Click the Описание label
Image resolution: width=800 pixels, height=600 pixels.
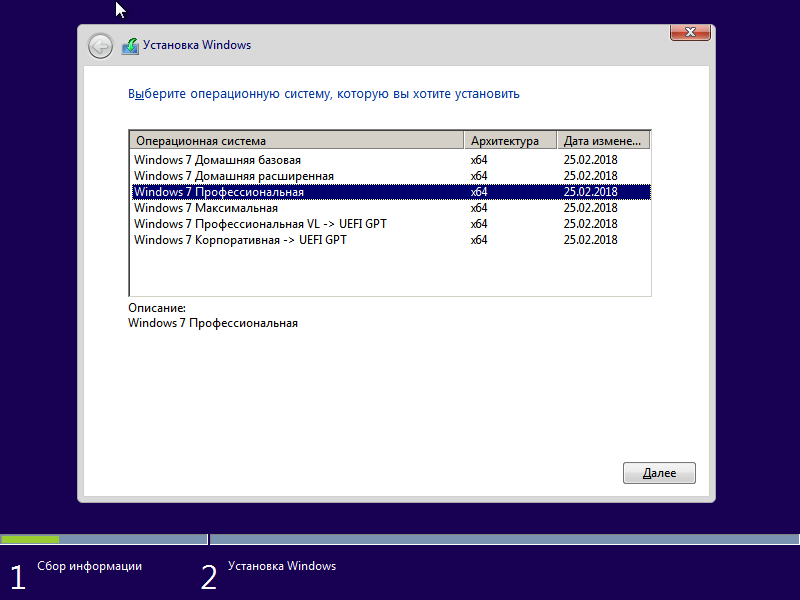click(157, 308)
